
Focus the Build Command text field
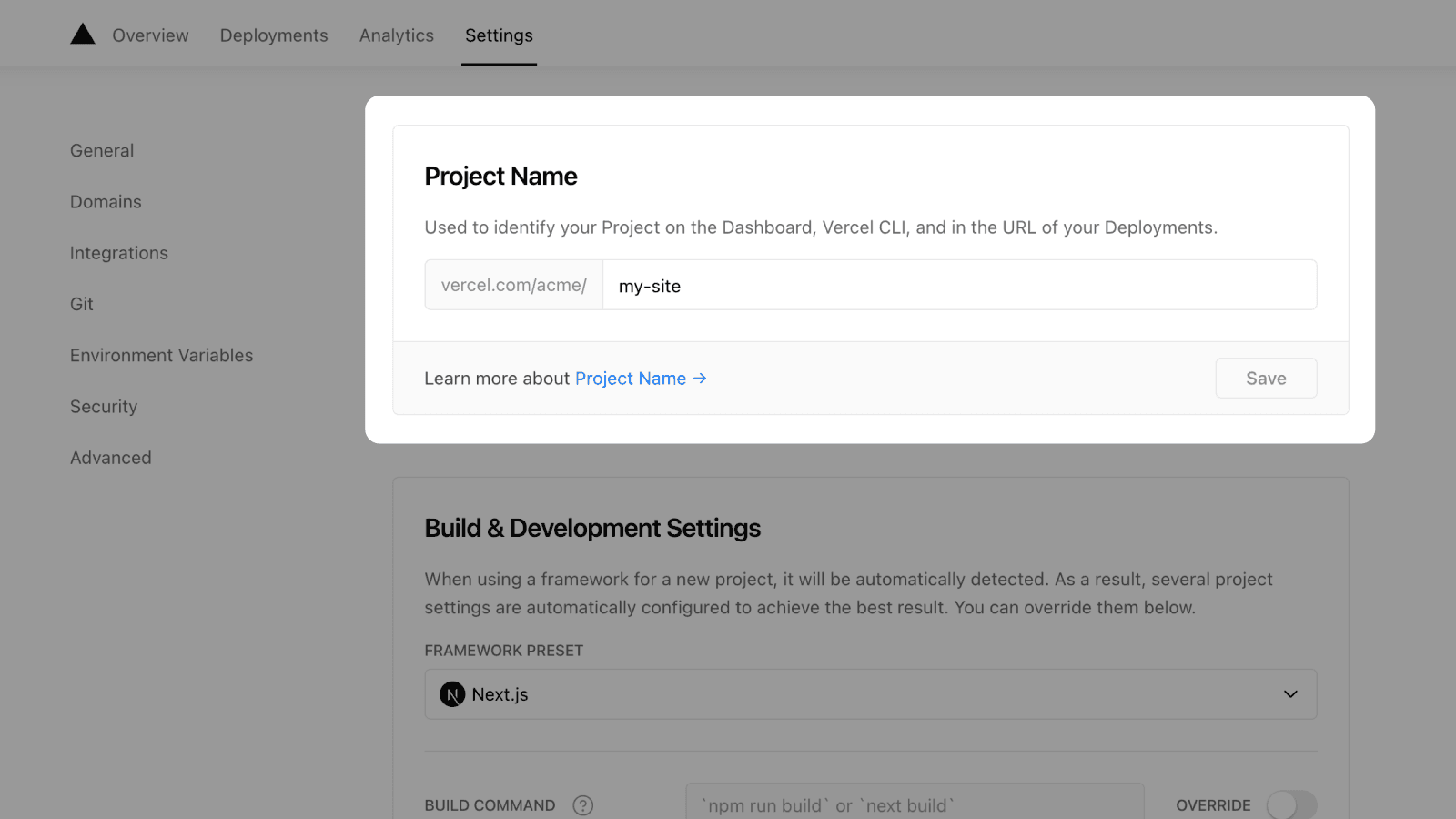point(915,805)
